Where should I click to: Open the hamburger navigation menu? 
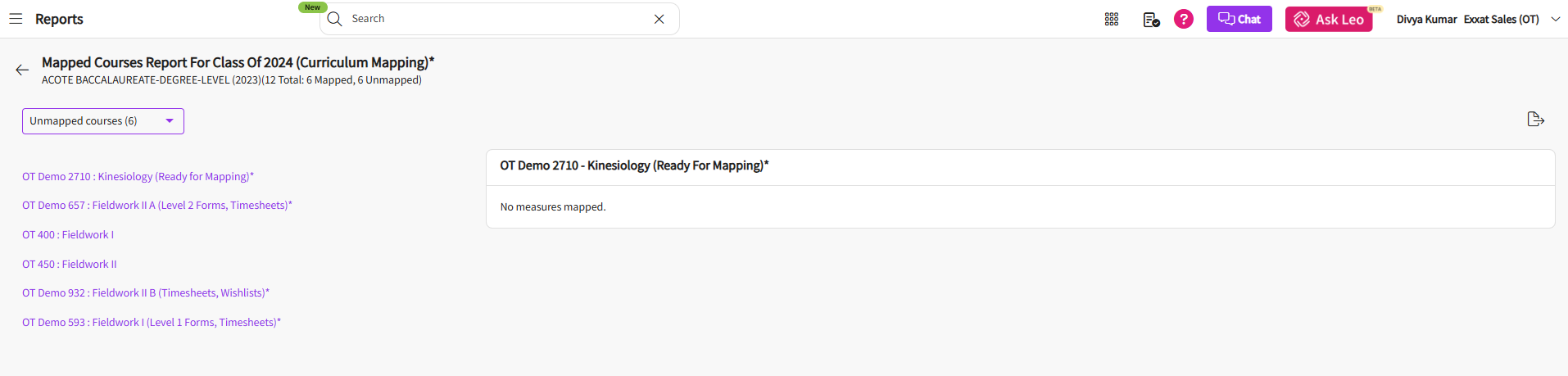[16, 19]
